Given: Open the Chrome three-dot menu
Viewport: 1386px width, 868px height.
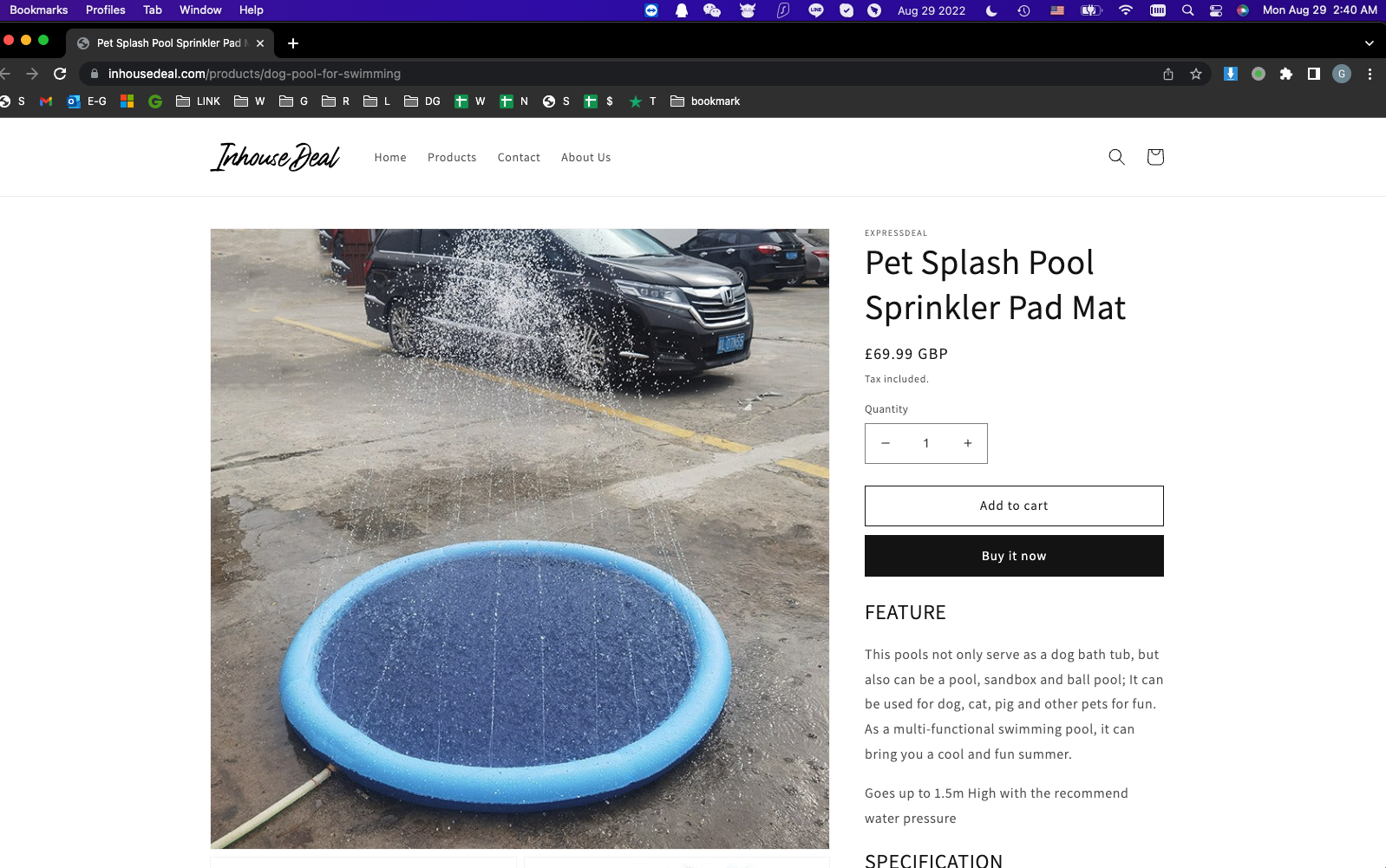Looking at the screenshot, I should [x=1370, y=74].
